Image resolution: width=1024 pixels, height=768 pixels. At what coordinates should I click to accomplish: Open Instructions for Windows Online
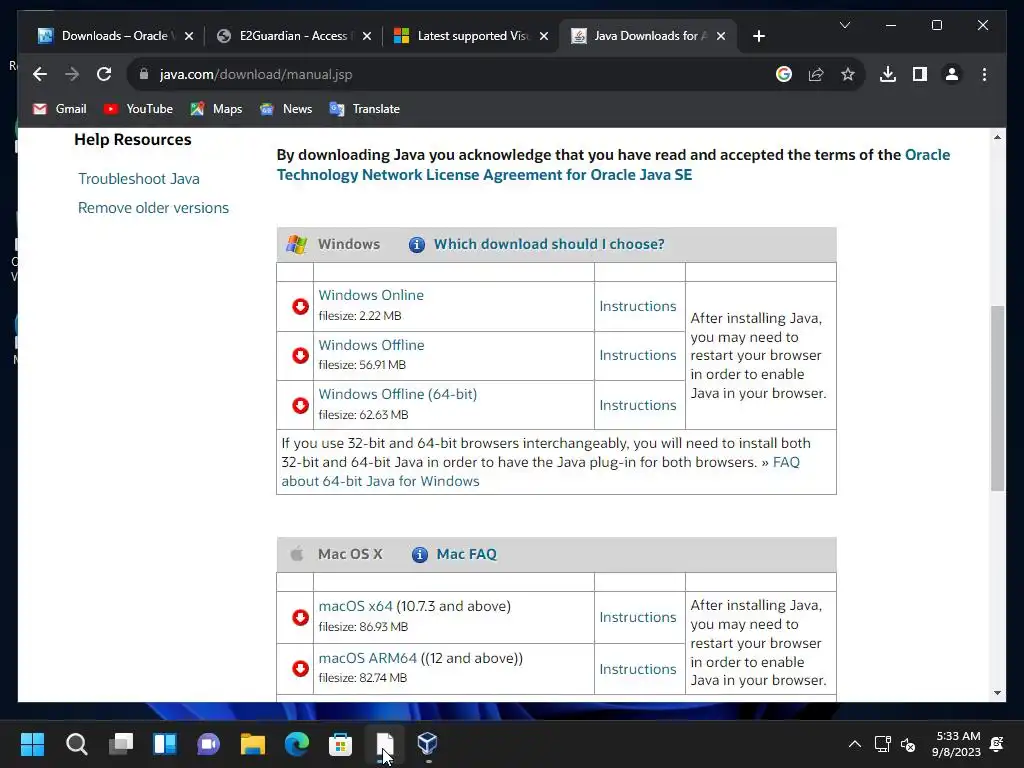pos(638,306)
